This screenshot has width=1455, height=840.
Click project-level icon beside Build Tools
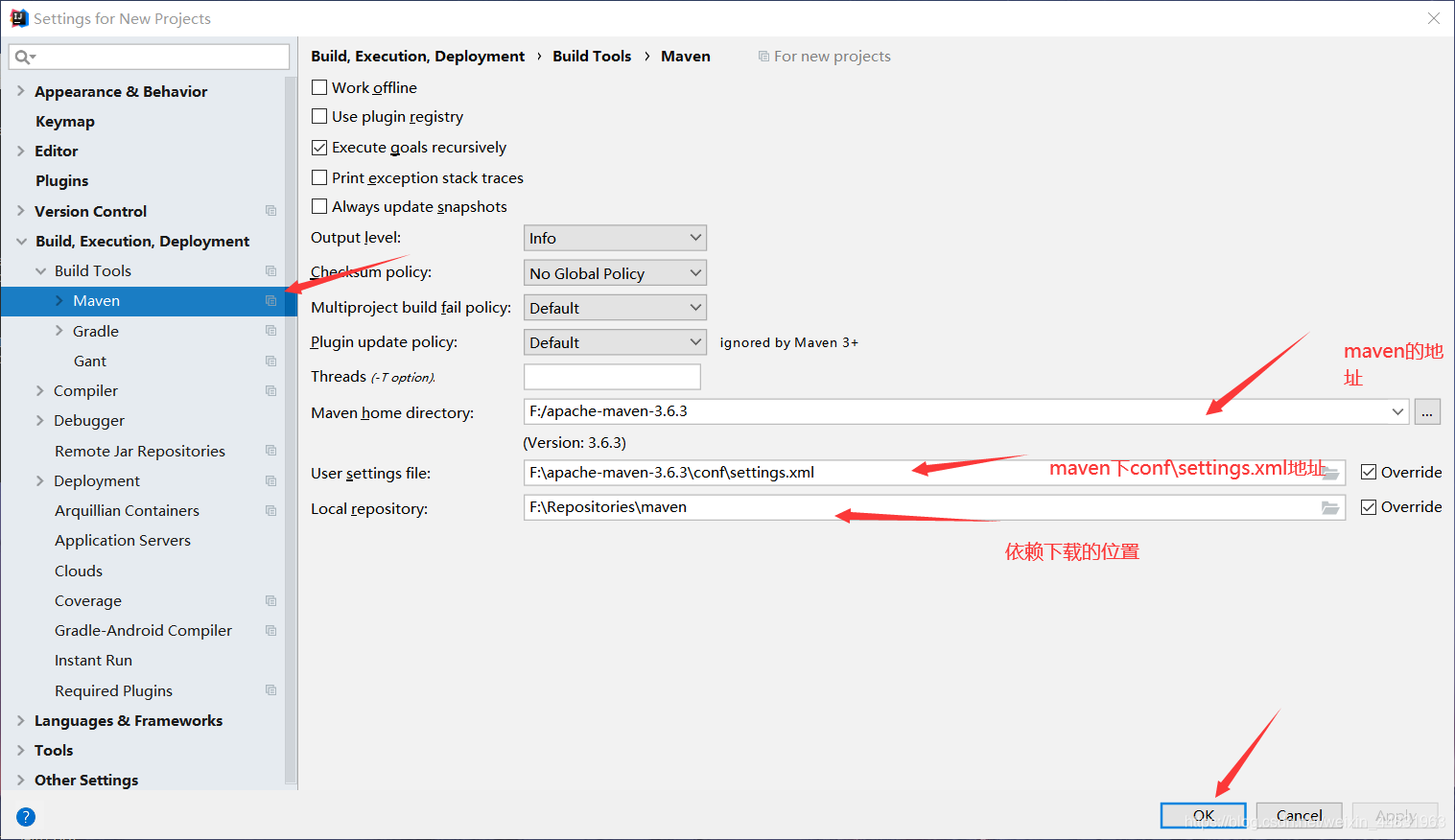click(271, 270)
